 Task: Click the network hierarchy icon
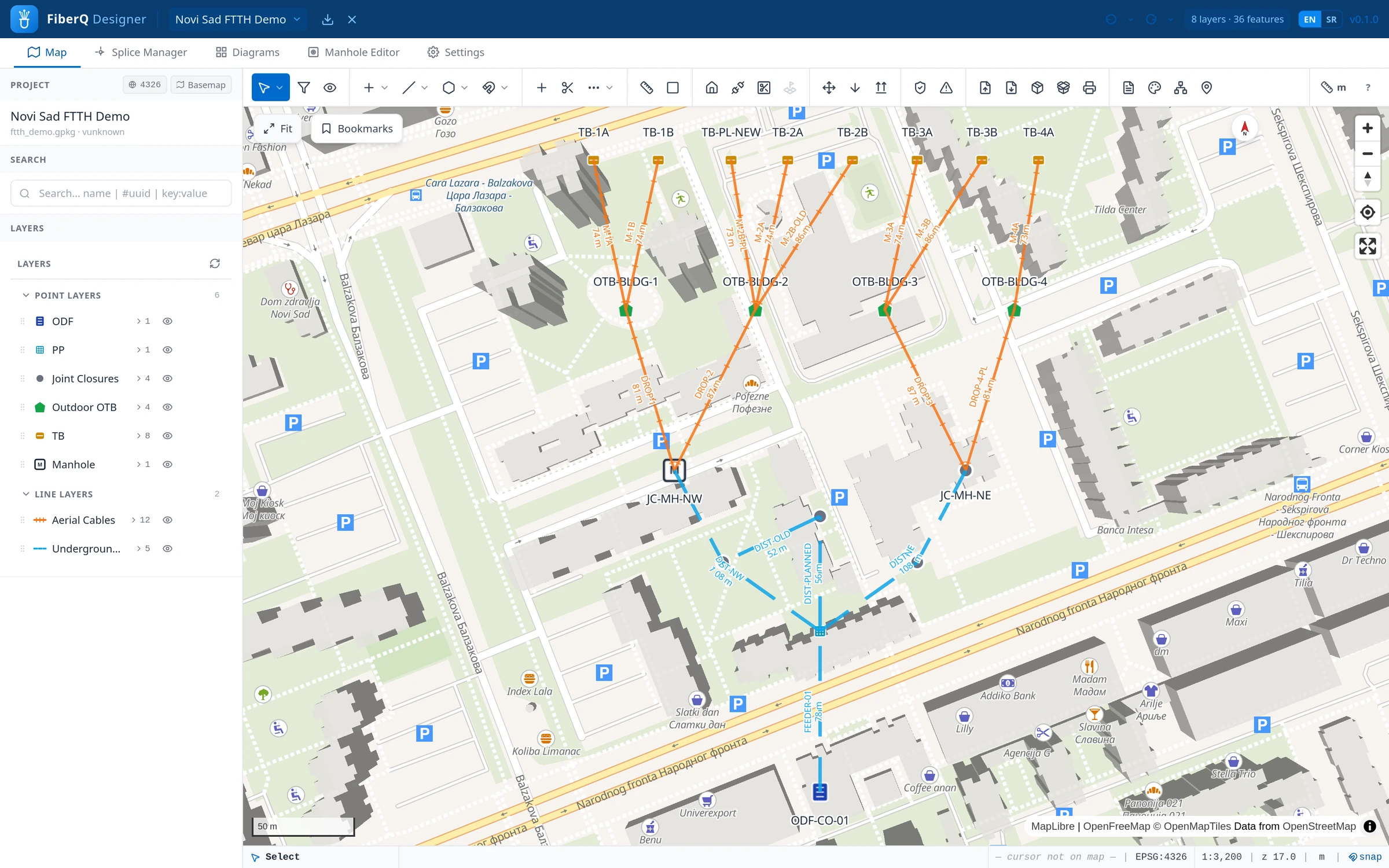click(1181, 87)
